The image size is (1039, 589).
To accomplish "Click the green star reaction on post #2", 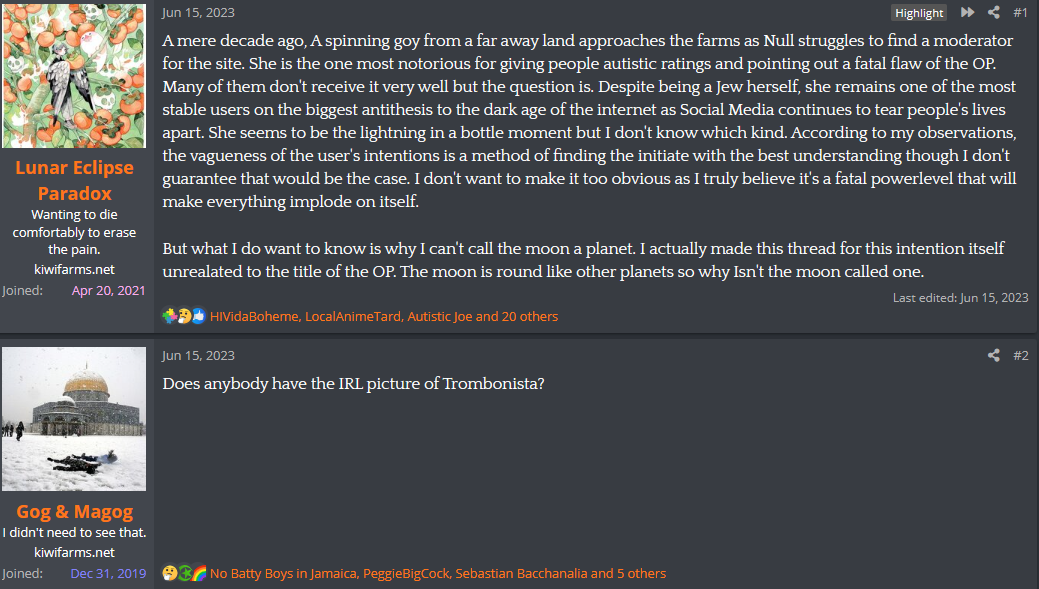I will [184, 573].
